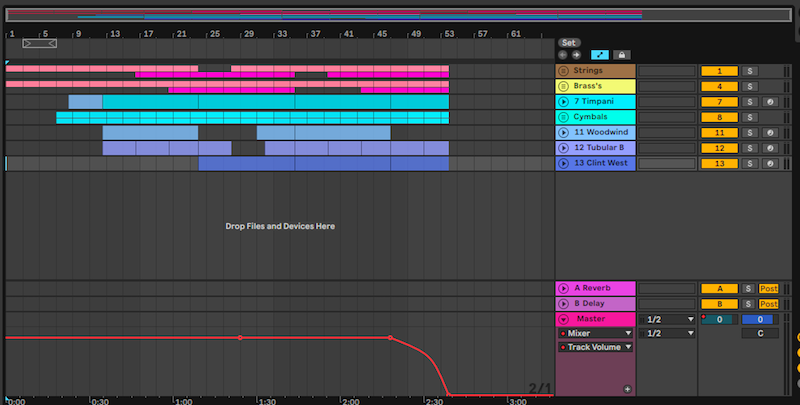
Task: Click the Master volume value field
Action: [718, 319]
